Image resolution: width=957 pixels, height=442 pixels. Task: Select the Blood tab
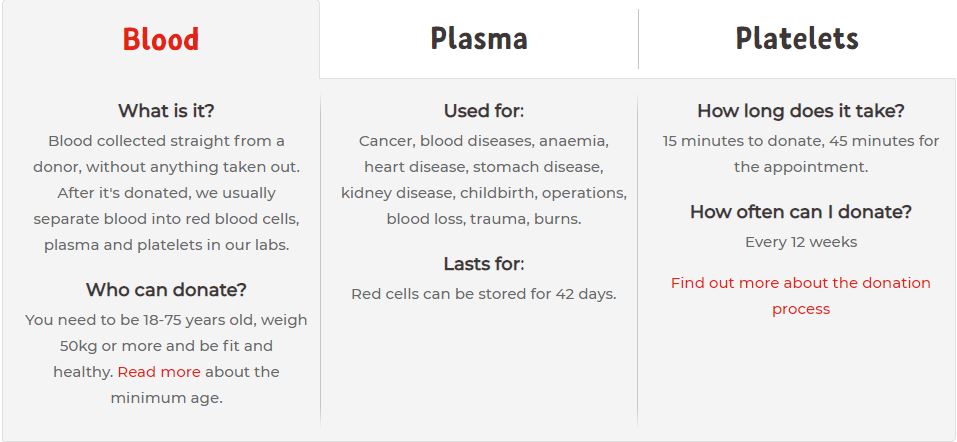tap(161, 39)
